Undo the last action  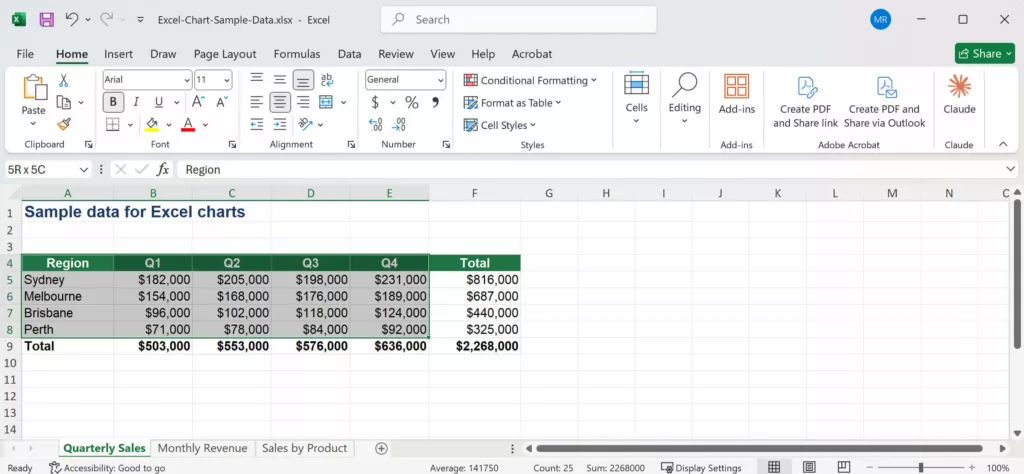(x=72, y=20)
